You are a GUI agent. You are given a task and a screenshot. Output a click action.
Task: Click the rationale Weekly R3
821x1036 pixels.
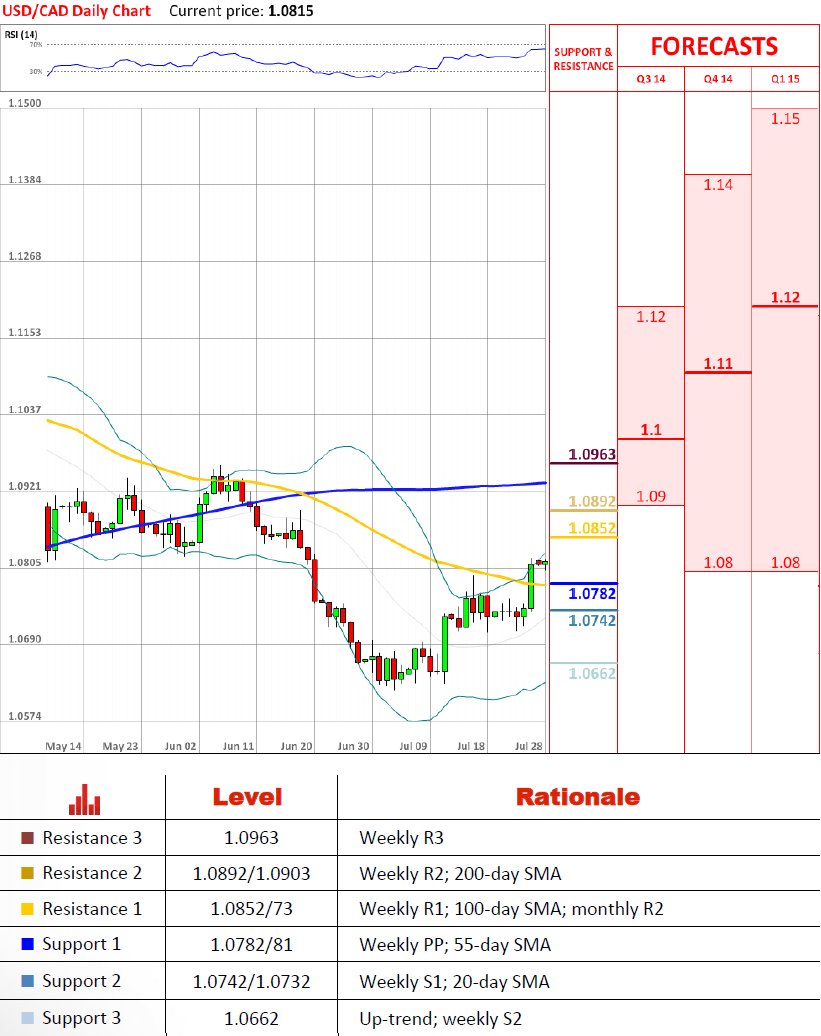402,838
